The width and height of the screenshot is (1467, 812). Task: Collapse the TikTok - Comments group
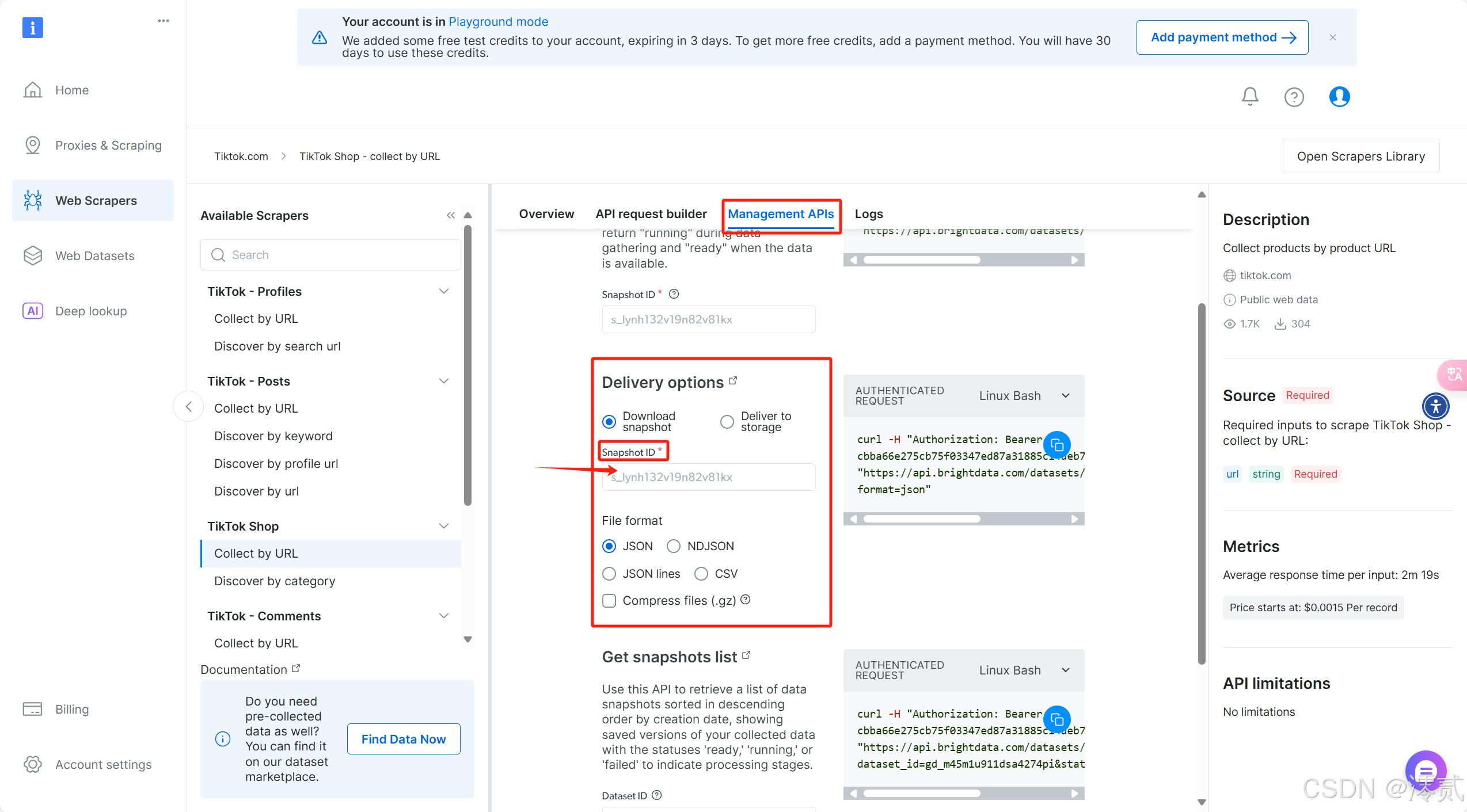444,616
